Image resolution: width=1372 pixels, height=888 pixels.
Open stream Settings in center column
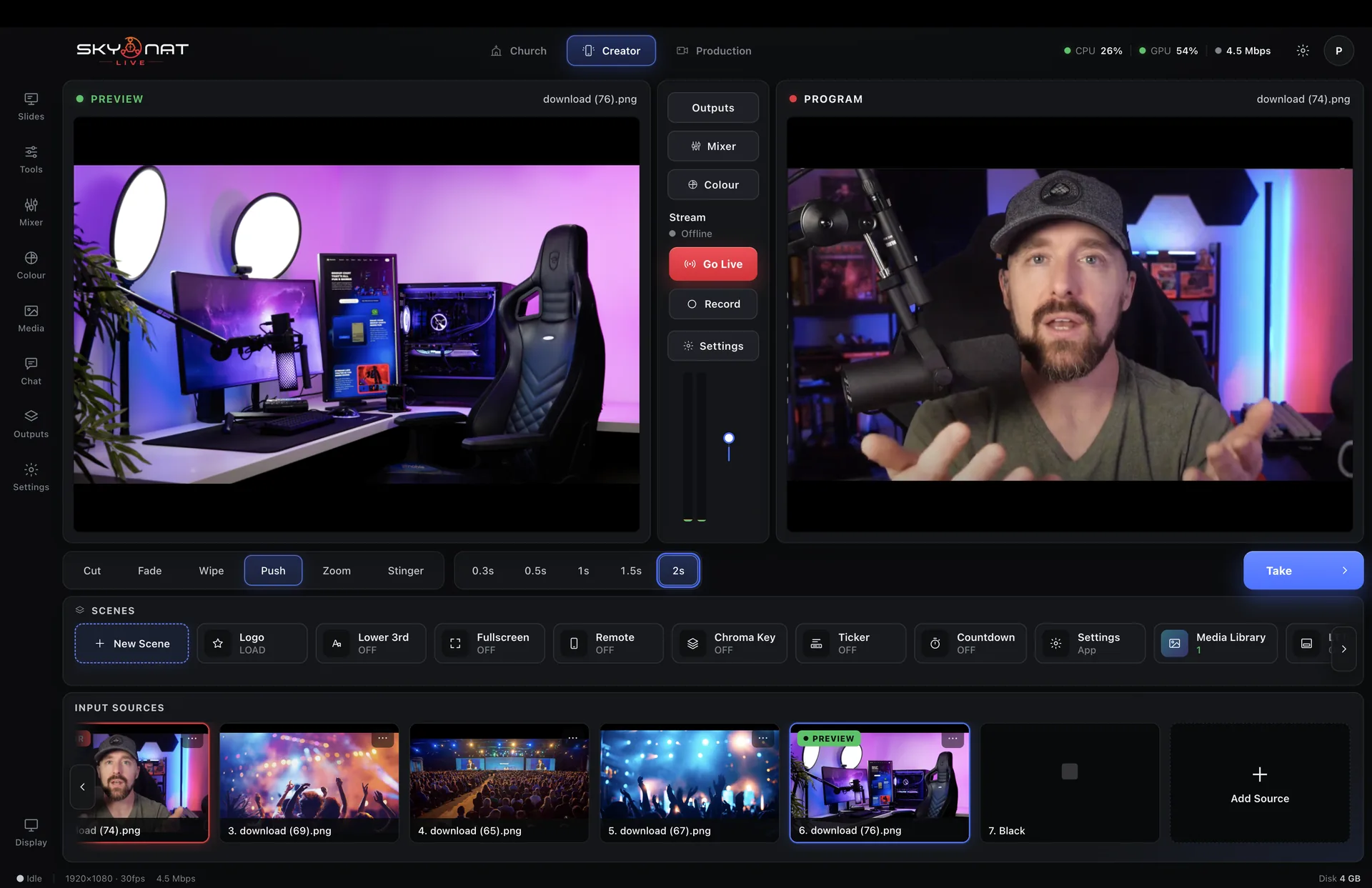click(x=713, y=346)
